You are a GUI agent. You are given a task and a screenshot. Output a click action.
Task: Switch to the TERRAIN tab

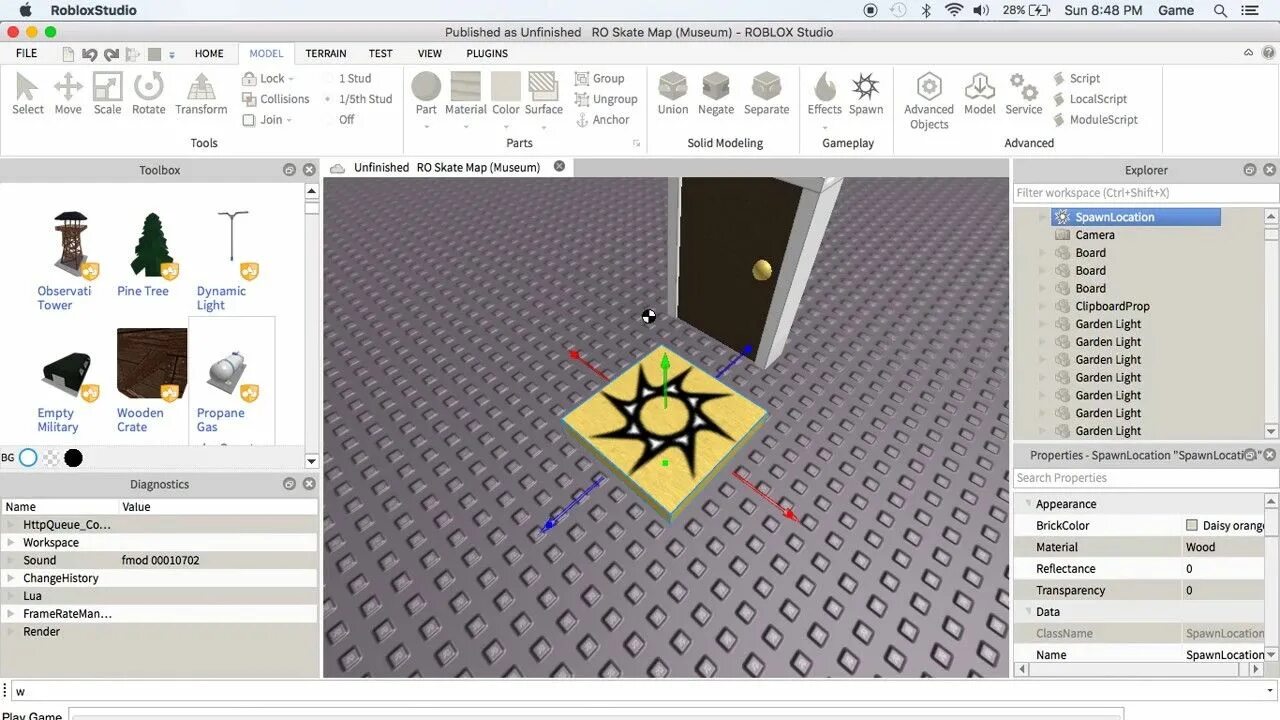(326, 54)
